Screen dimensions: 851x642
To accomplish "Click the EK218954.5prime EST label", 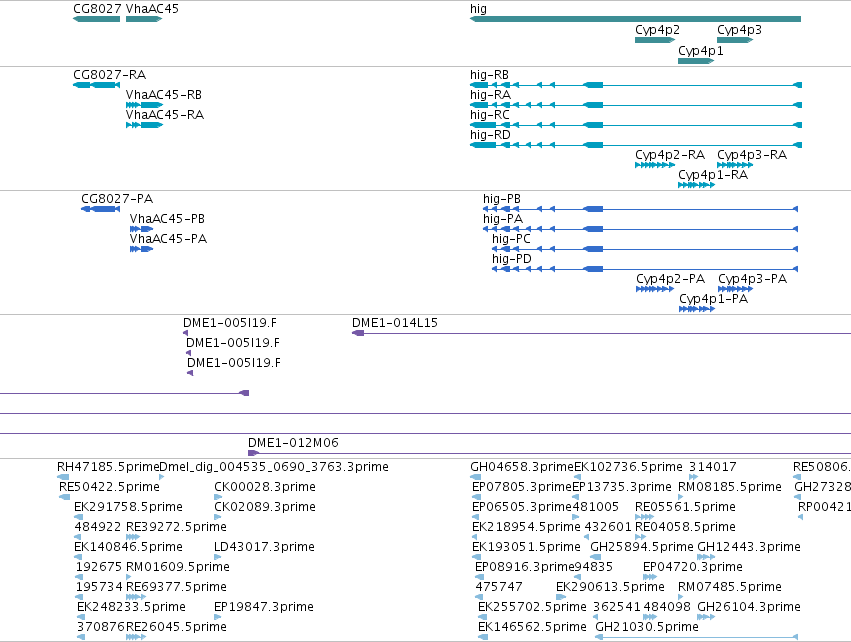I will tap(526, 527).
